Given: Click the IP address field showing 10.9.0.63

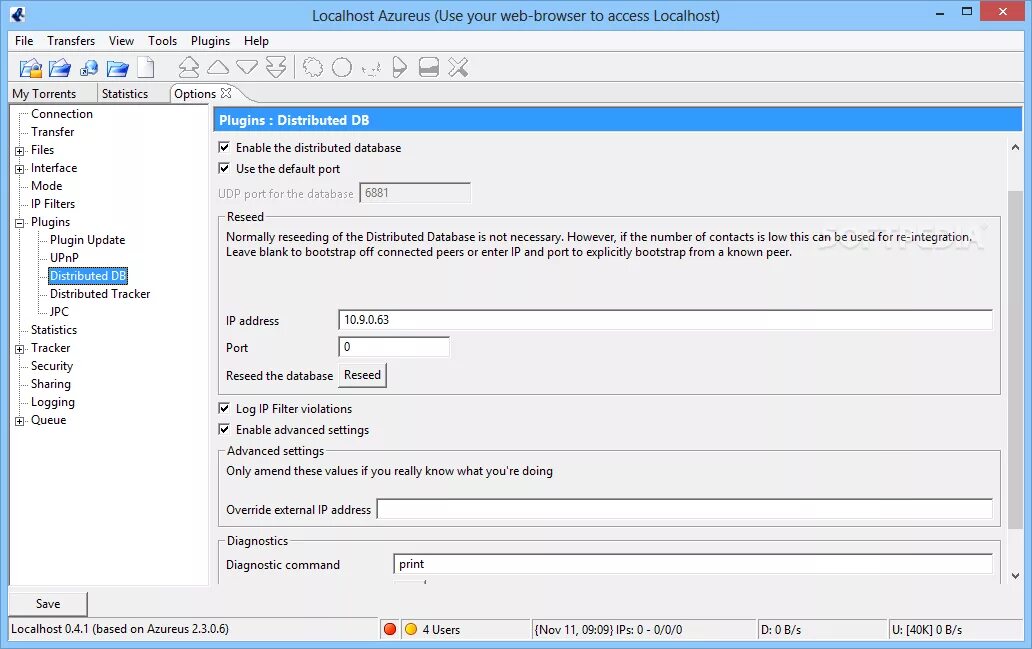Looking at the screenshot, I should 665,320.
